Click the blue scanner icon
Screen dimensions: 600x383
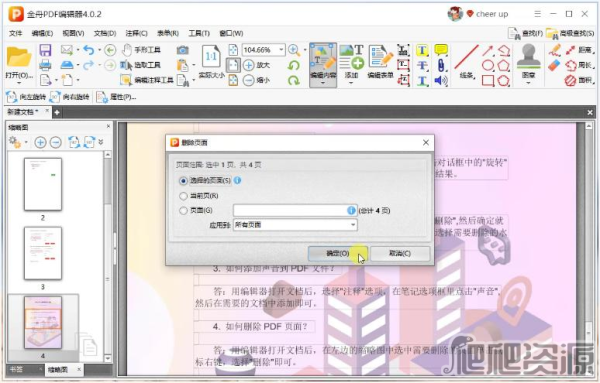coord(67,65)
